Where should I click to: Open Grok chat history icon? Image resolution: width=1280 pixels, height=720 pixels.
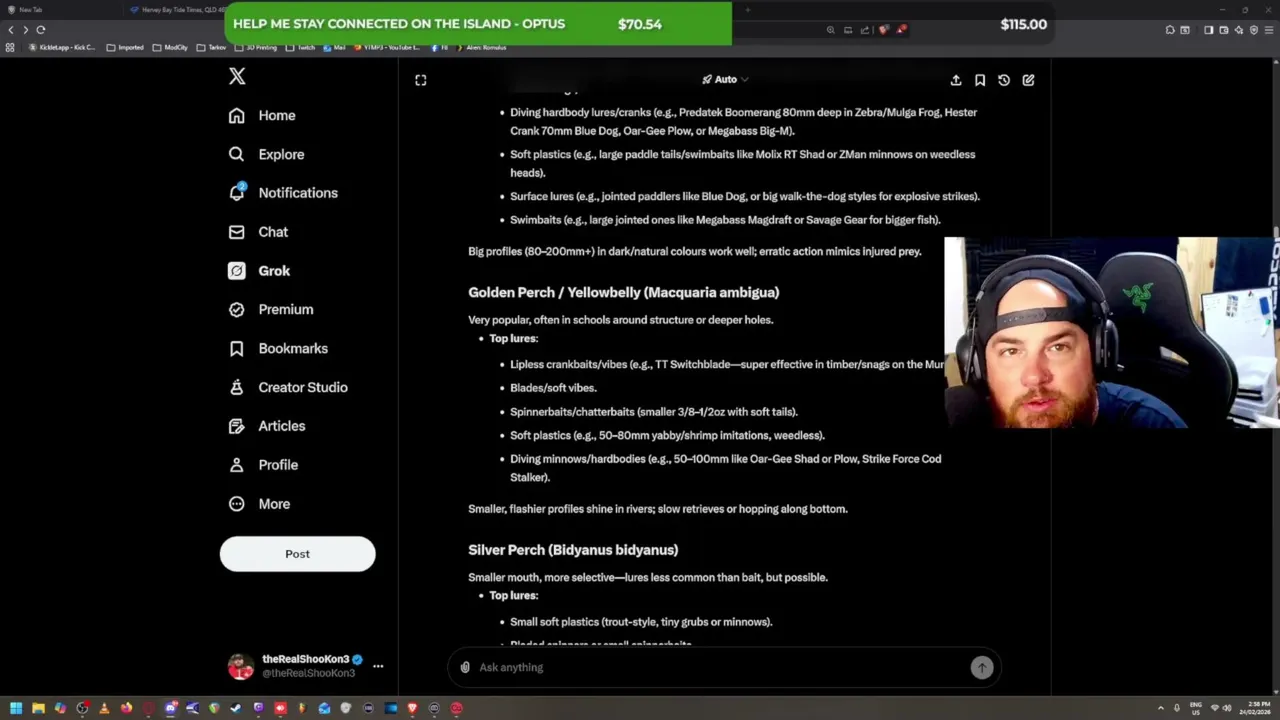[x=1004, y=80]
